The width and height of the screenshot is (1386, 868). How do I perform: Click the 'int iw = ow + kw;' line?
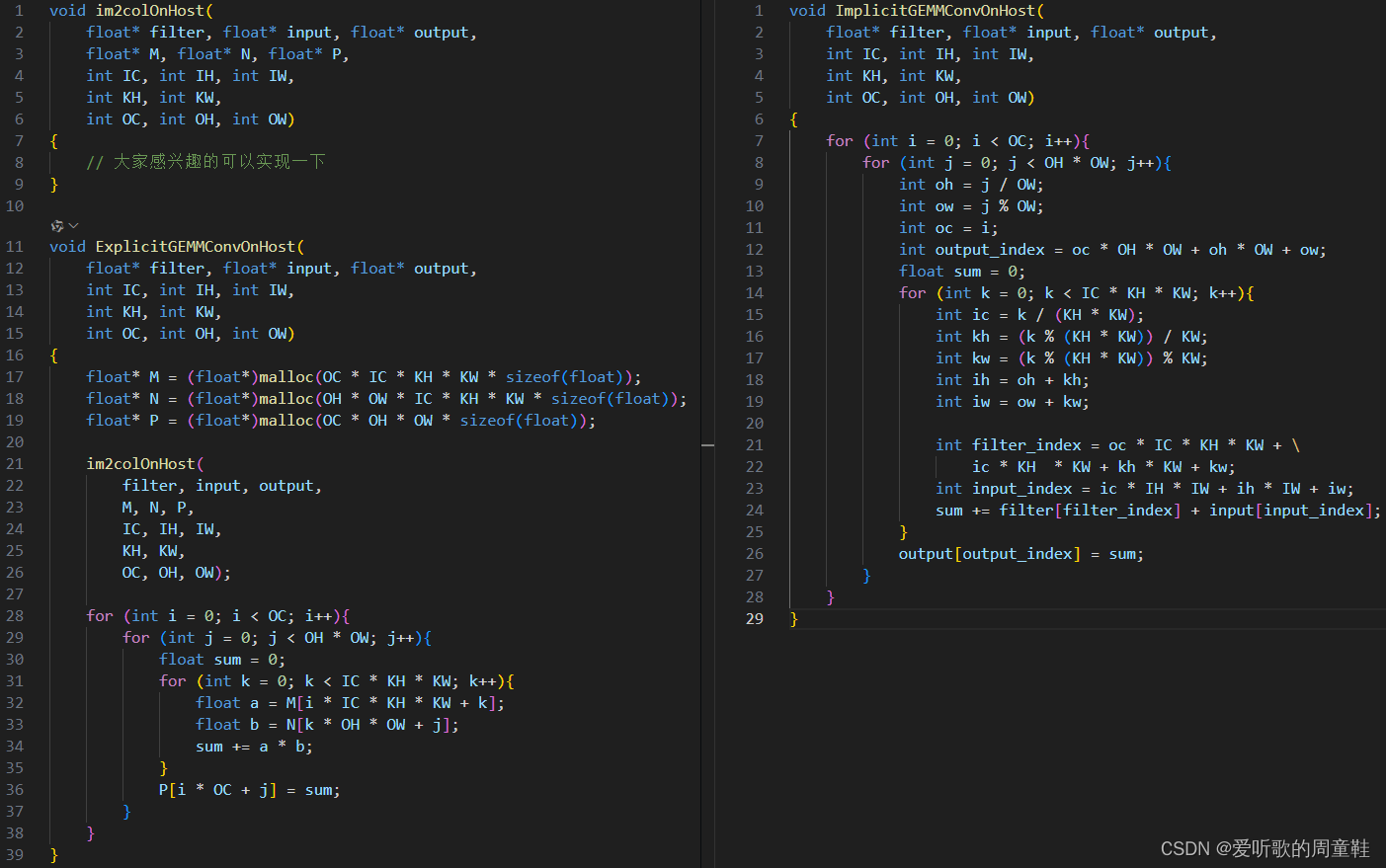click(x=1013, y=402)
